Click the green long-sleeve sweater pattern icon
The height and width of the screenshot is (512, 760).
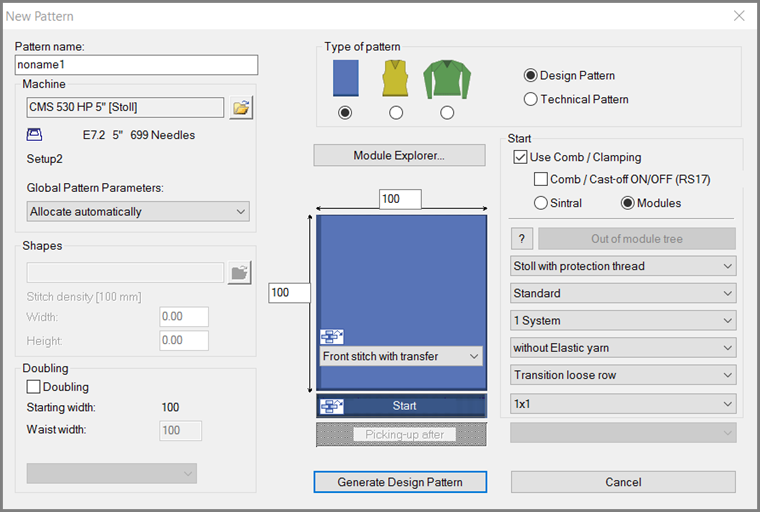[x=447, y=78]
